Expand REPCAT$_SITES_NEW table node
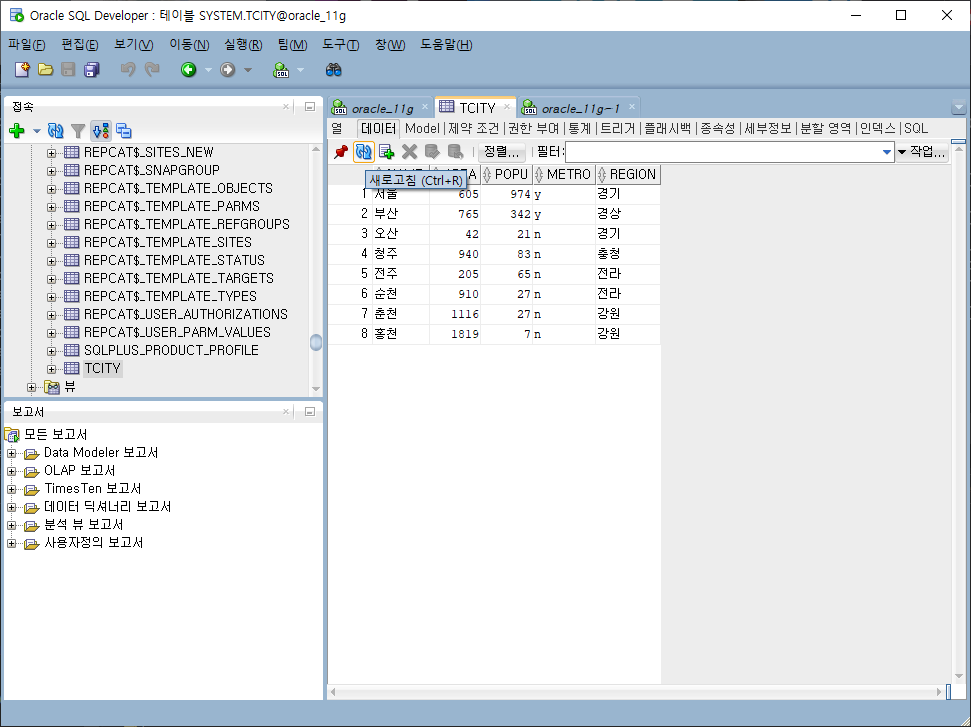 (51, 153)
